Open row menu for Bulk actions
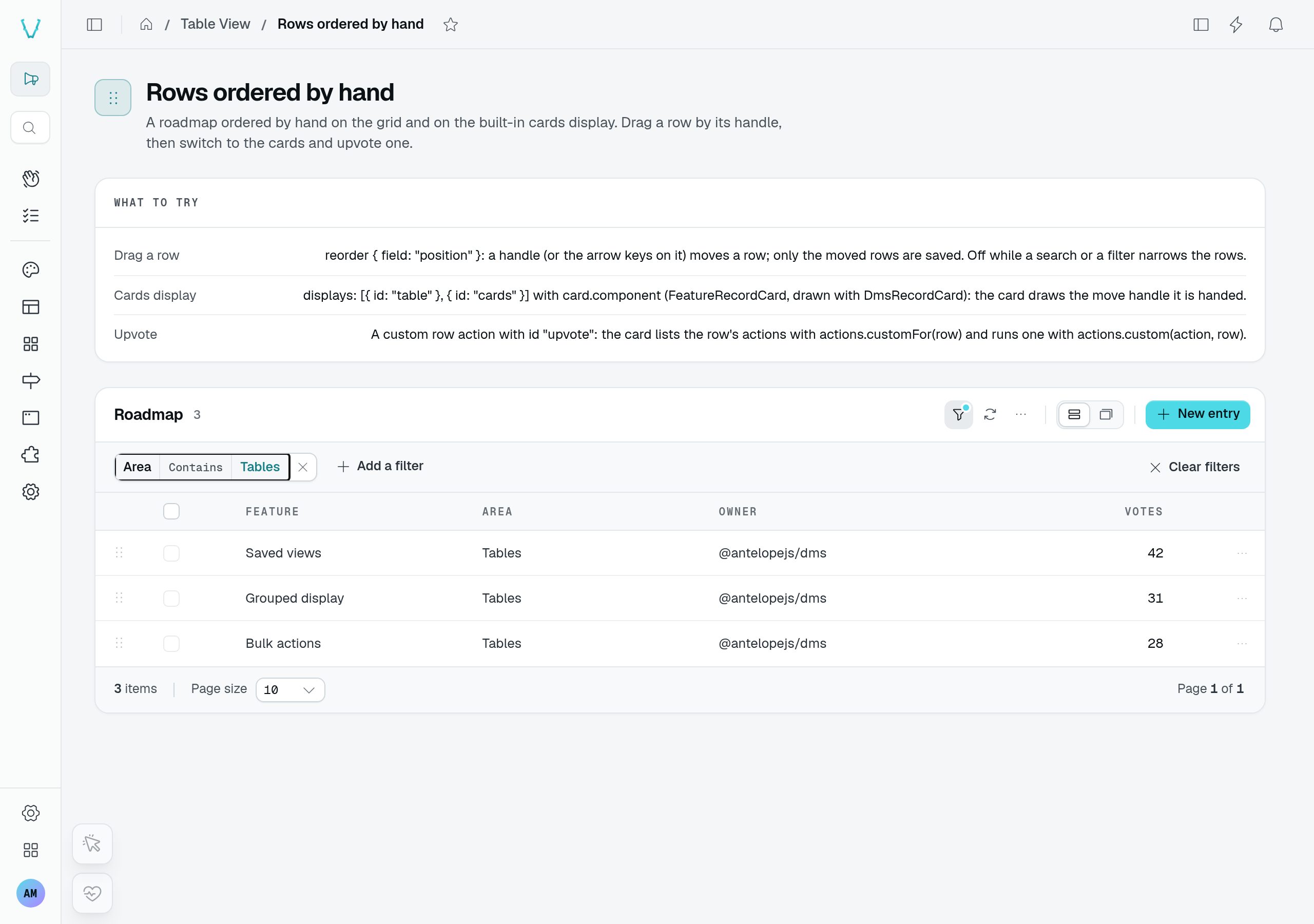 pyautogui.click(x=1242, y=644)
